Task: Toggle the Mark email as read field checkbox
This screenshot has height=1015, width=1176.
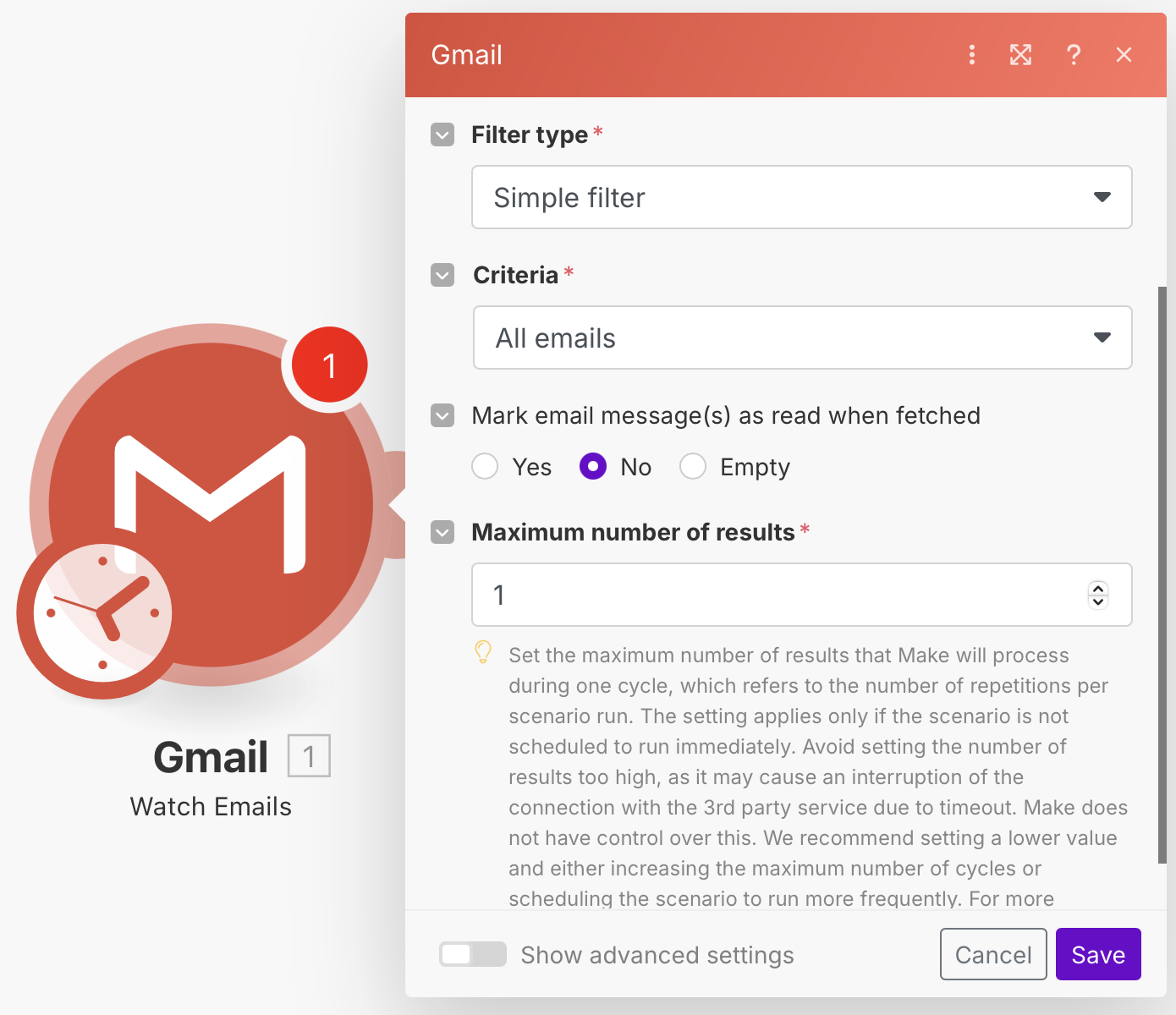Action: click(442, 415)
